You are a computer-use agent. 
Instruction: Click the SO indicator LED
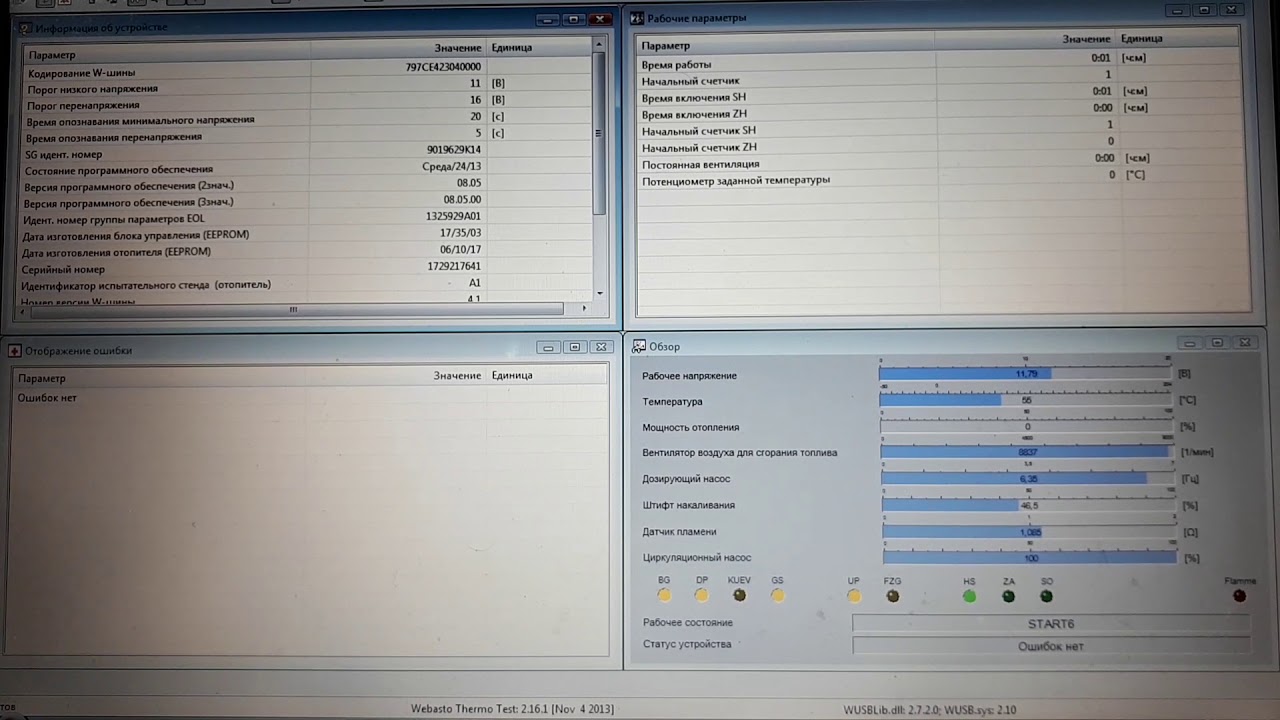point(1046,596)
